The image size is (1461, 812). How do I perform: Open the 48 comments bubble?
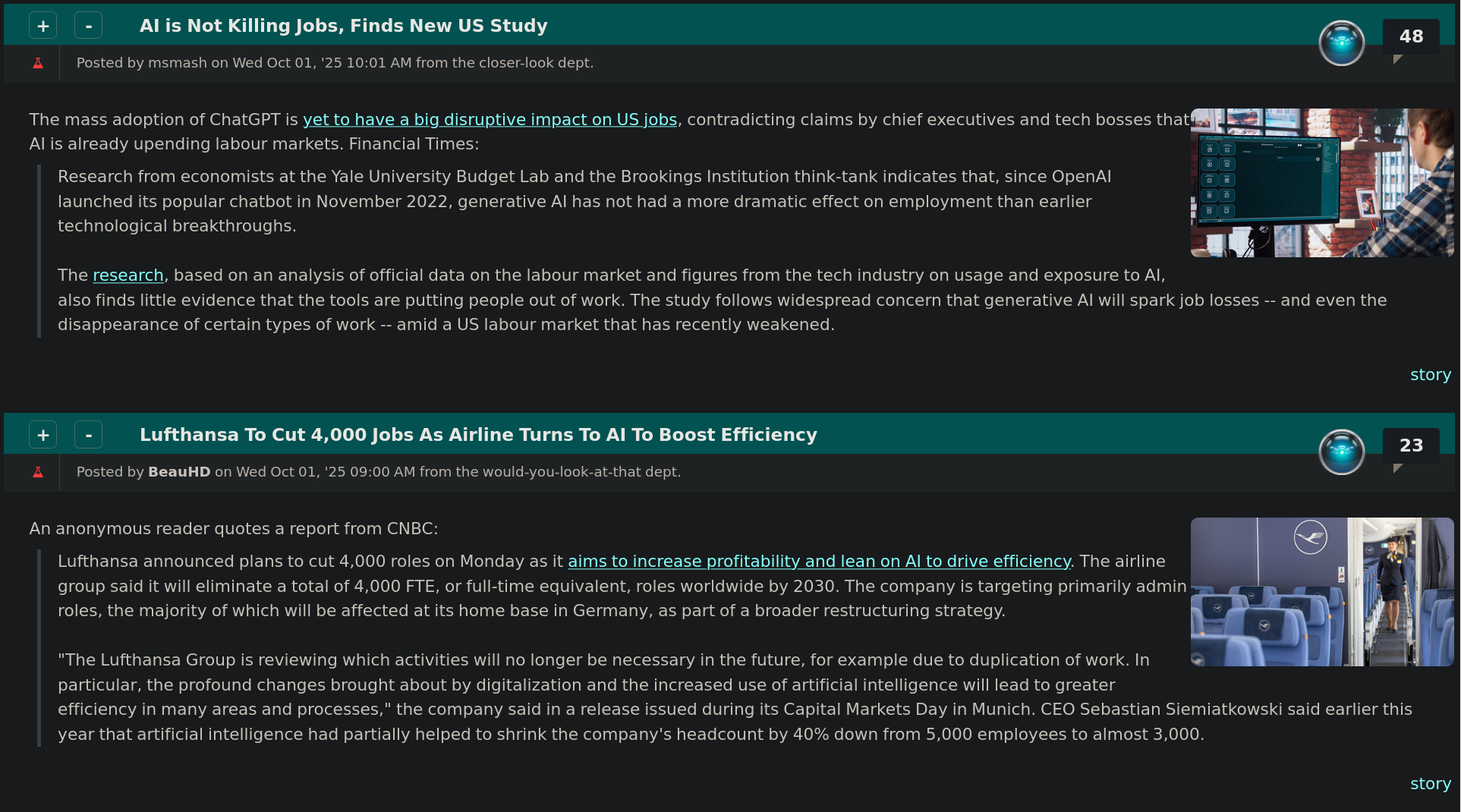point(1411,36)
